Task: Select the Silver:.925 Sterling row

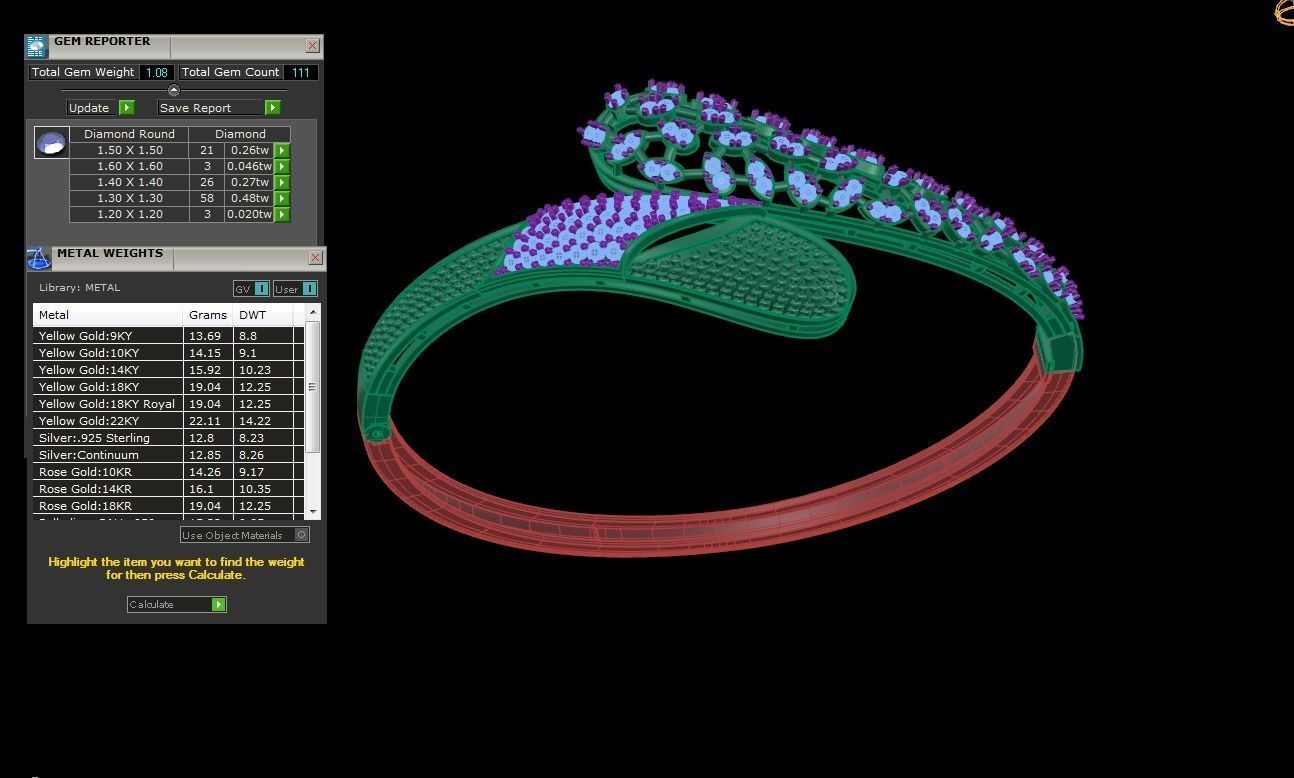Action: coord(168,438)
